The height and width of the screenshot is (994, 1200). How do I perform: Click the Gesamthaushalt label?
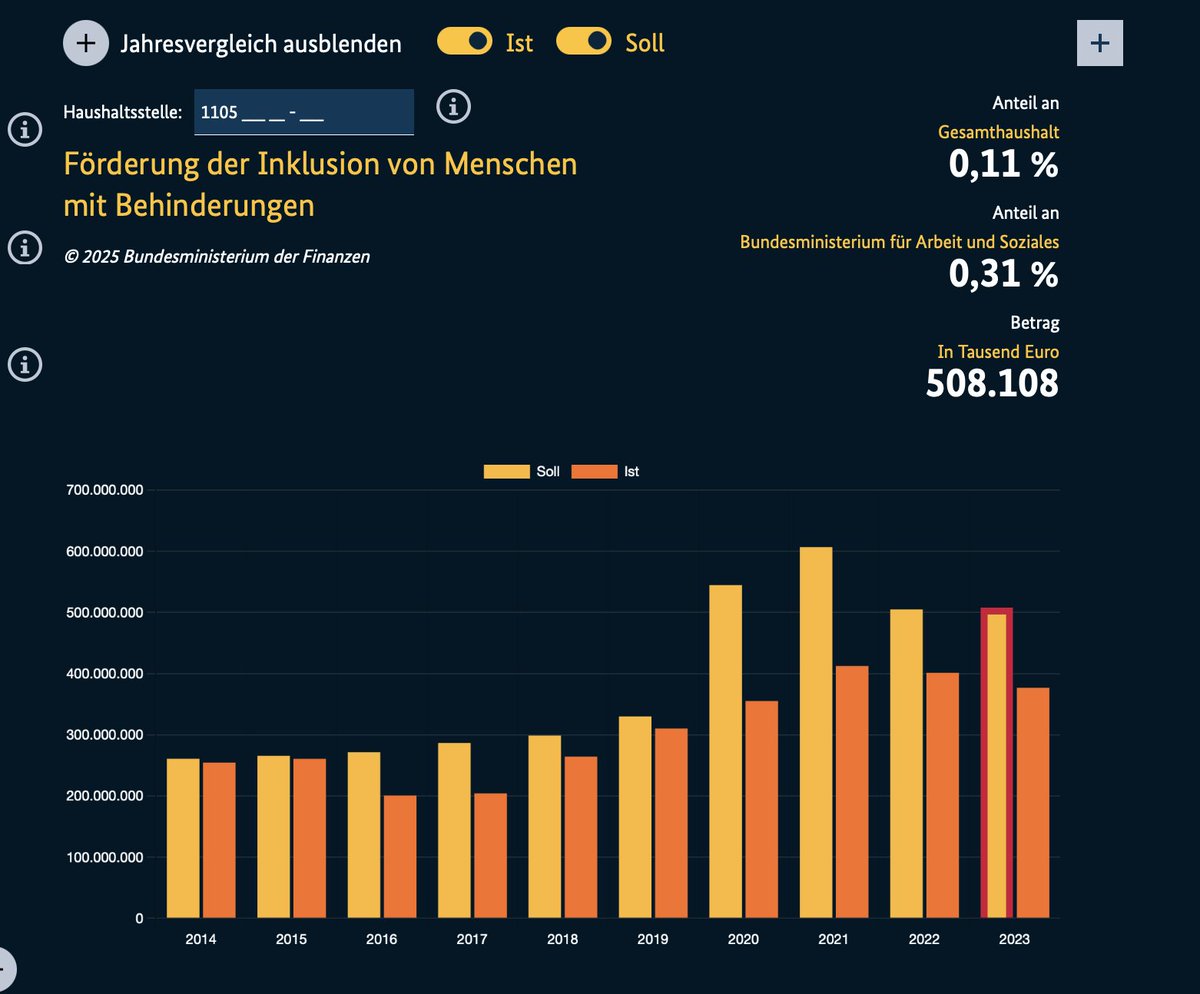point(998,132)
